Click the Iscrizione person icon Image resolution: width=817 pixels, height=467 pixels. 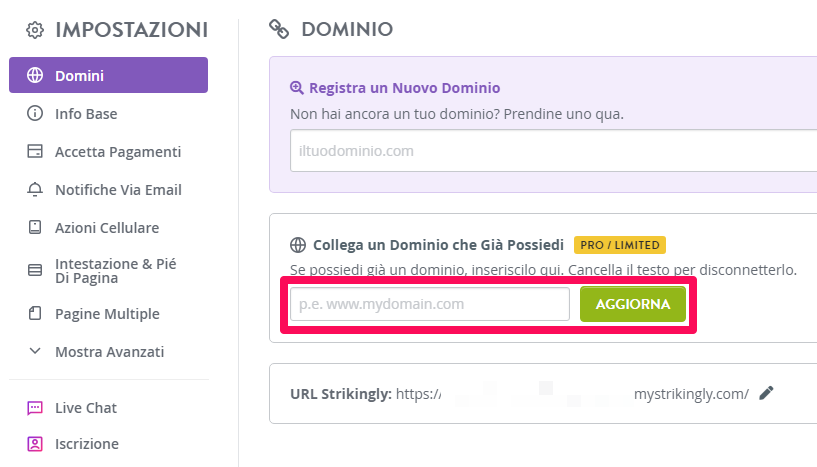click(35, 444)
